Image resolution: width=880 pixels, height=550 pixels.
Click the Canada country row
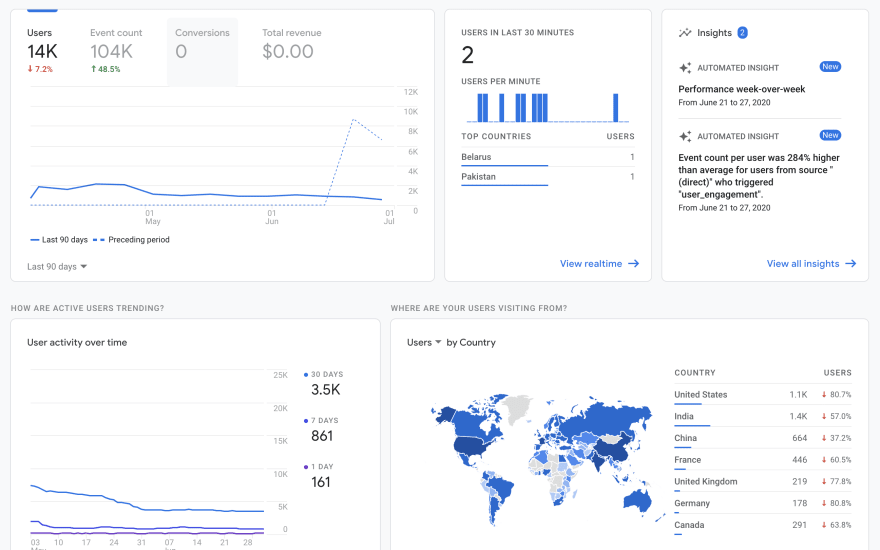coord(763,525)
